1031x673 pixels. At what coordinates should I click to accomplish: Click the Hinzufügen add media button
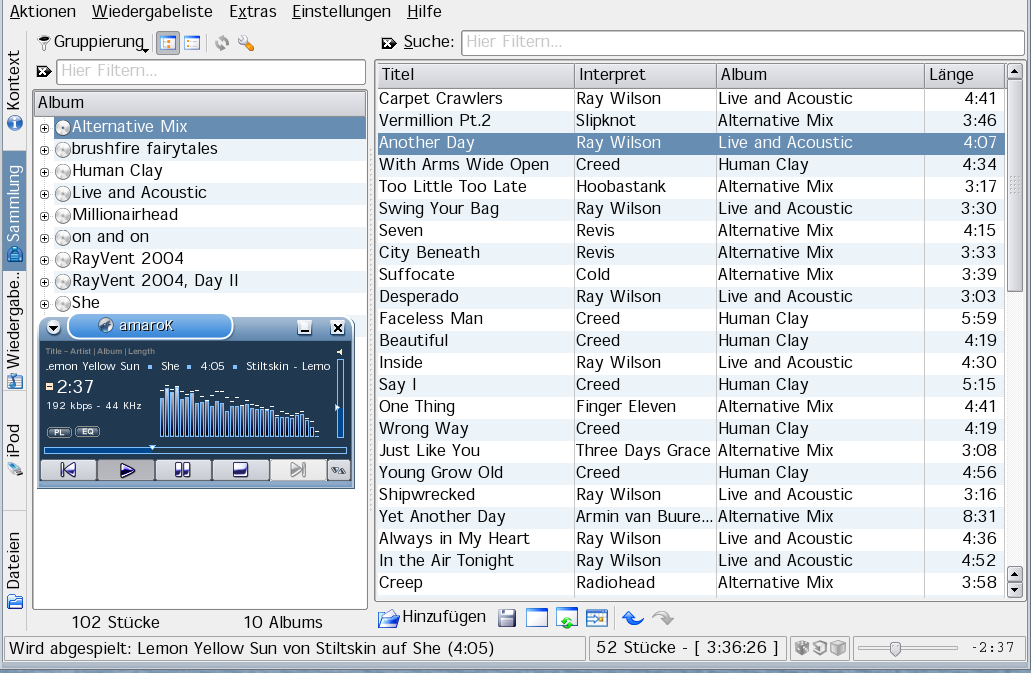(x=433, y=617)
